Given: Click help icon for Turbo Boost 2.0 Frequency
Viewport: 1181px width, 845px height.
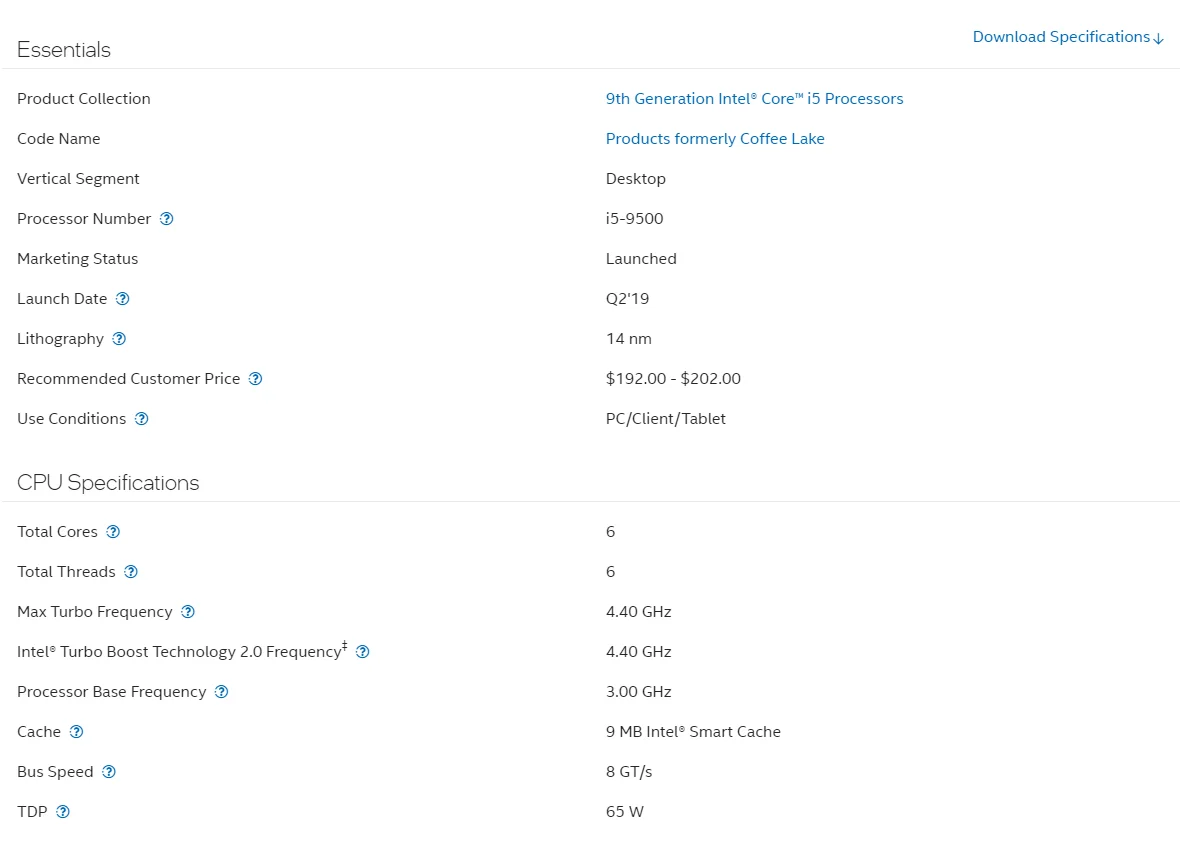Looking at the screenshot, I should (363, 652).
